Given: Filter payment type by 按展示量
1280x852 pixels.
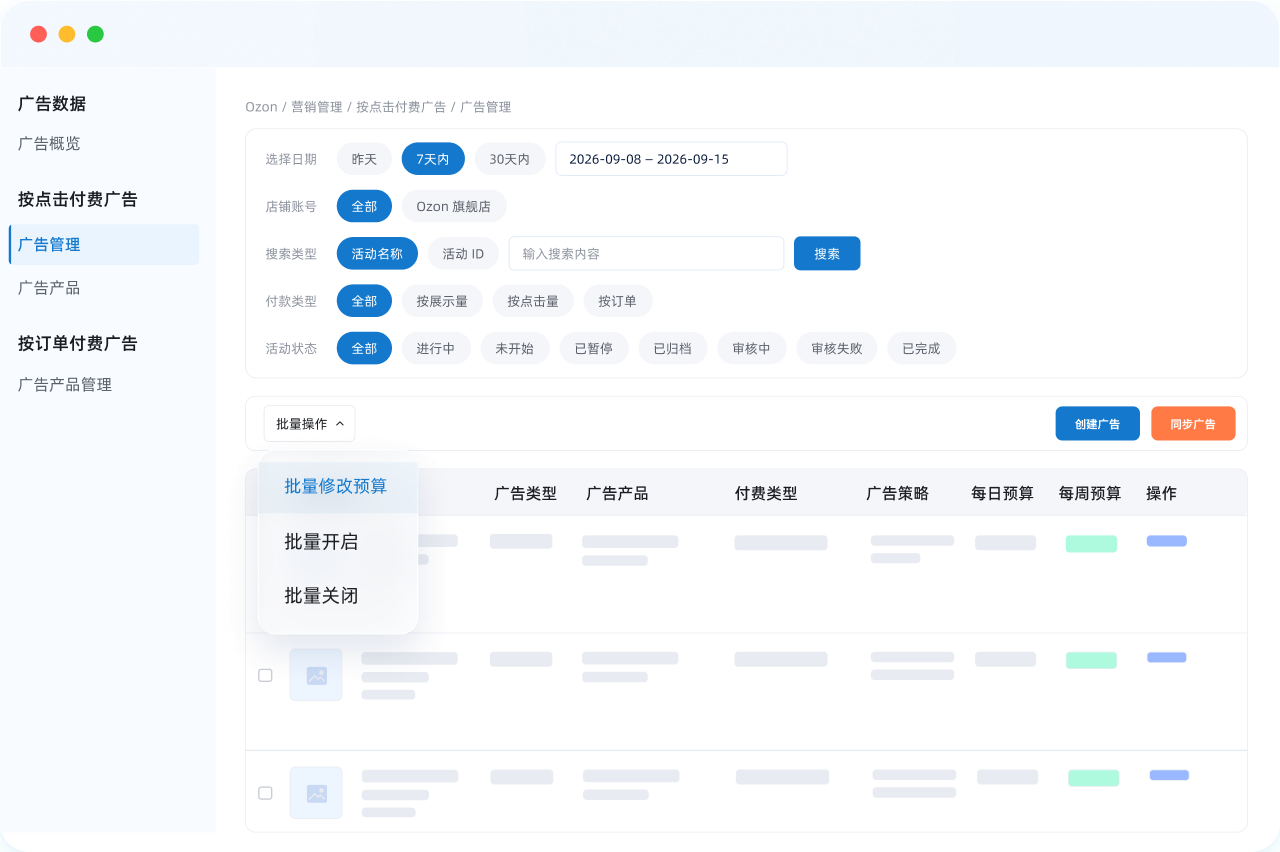Looking at the screenshot, I should [x=442, y=301].
